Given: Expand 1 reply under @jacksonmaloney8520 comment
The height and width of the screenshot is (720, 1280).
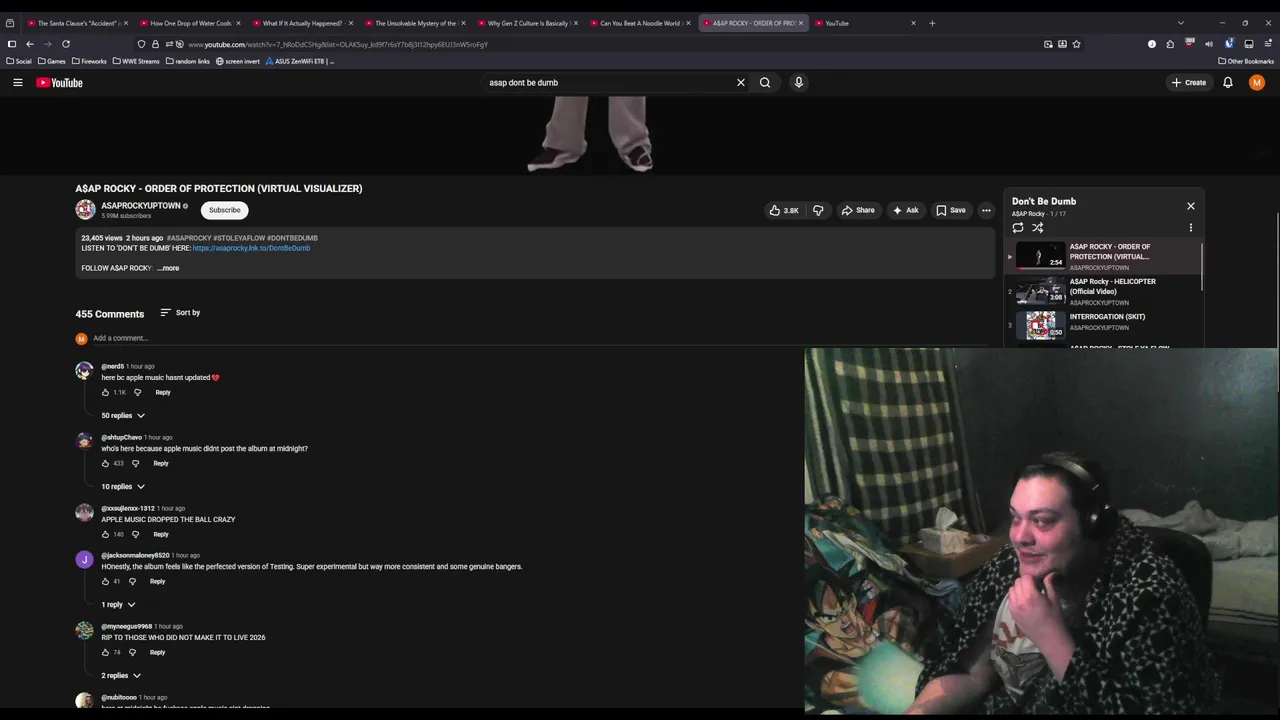Looking at the screenshot, I should pyautogui.click(x=118, y=605).
